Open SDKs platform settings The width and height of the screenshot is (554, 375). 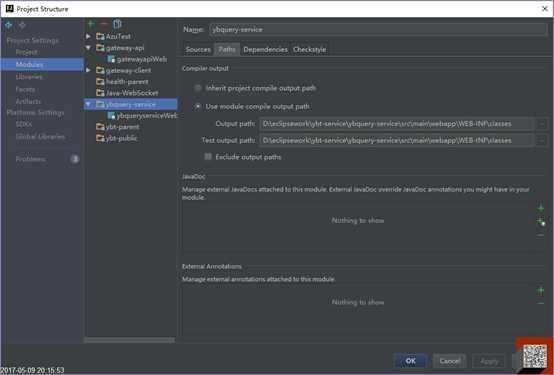24,124
